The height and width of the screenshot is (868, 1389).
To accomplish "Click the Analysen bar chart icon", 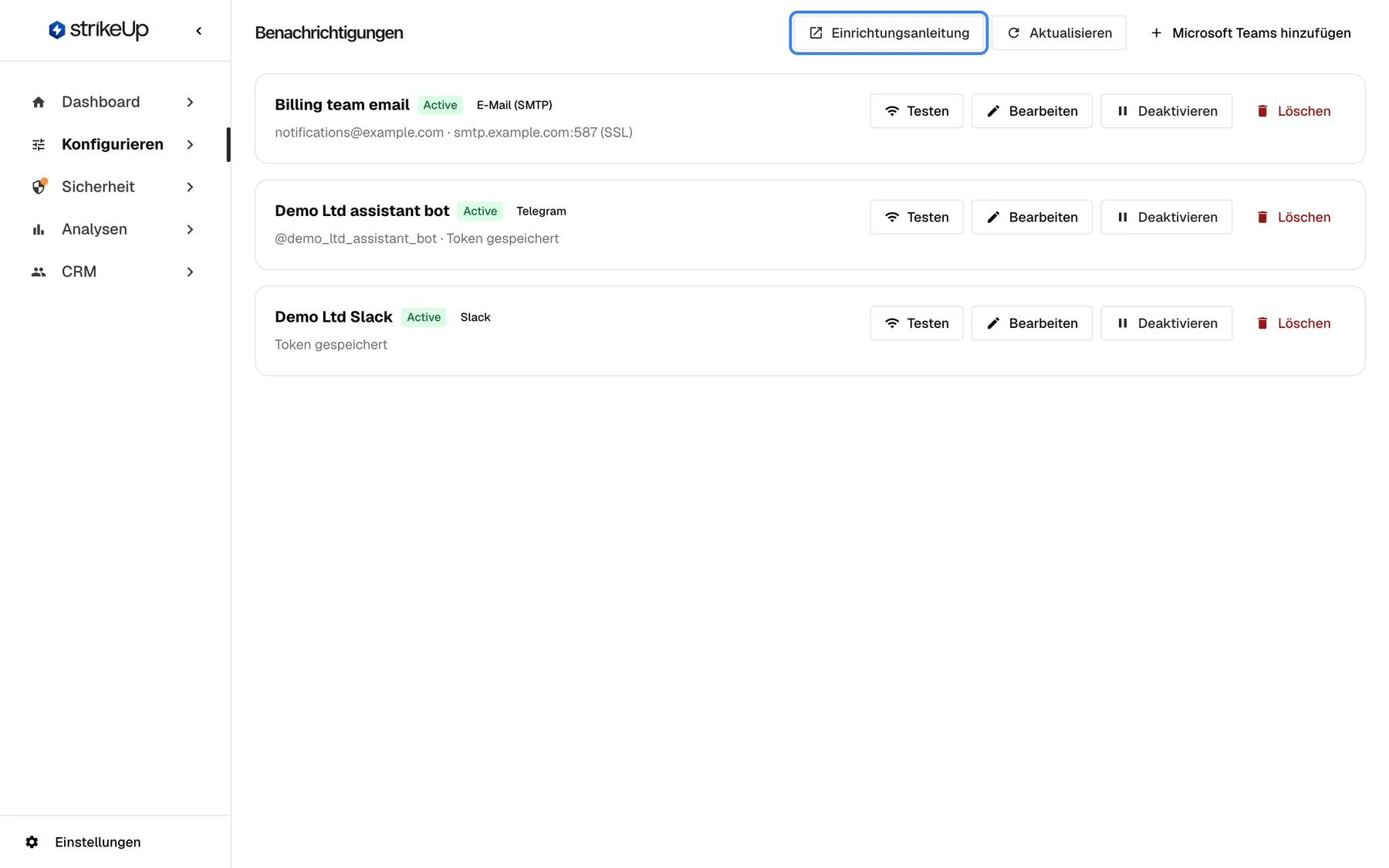I will [39, 229].
